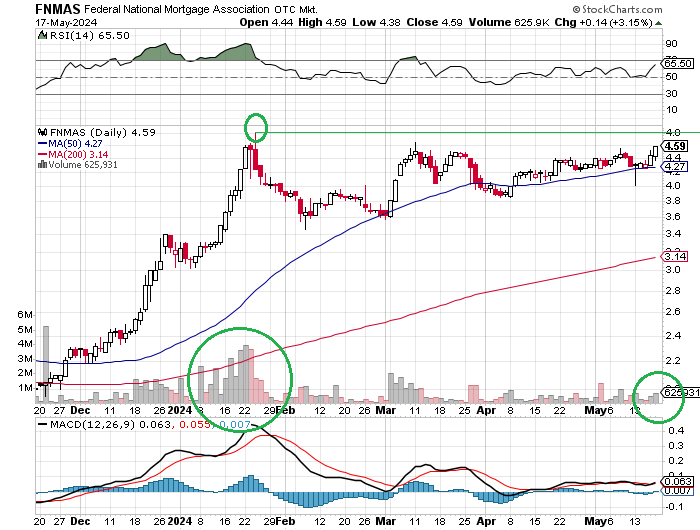Viewport: 700px width, 530px height.
Task: Click the 65.50 RSI value tag on right axis
Action: coord(678,63)
